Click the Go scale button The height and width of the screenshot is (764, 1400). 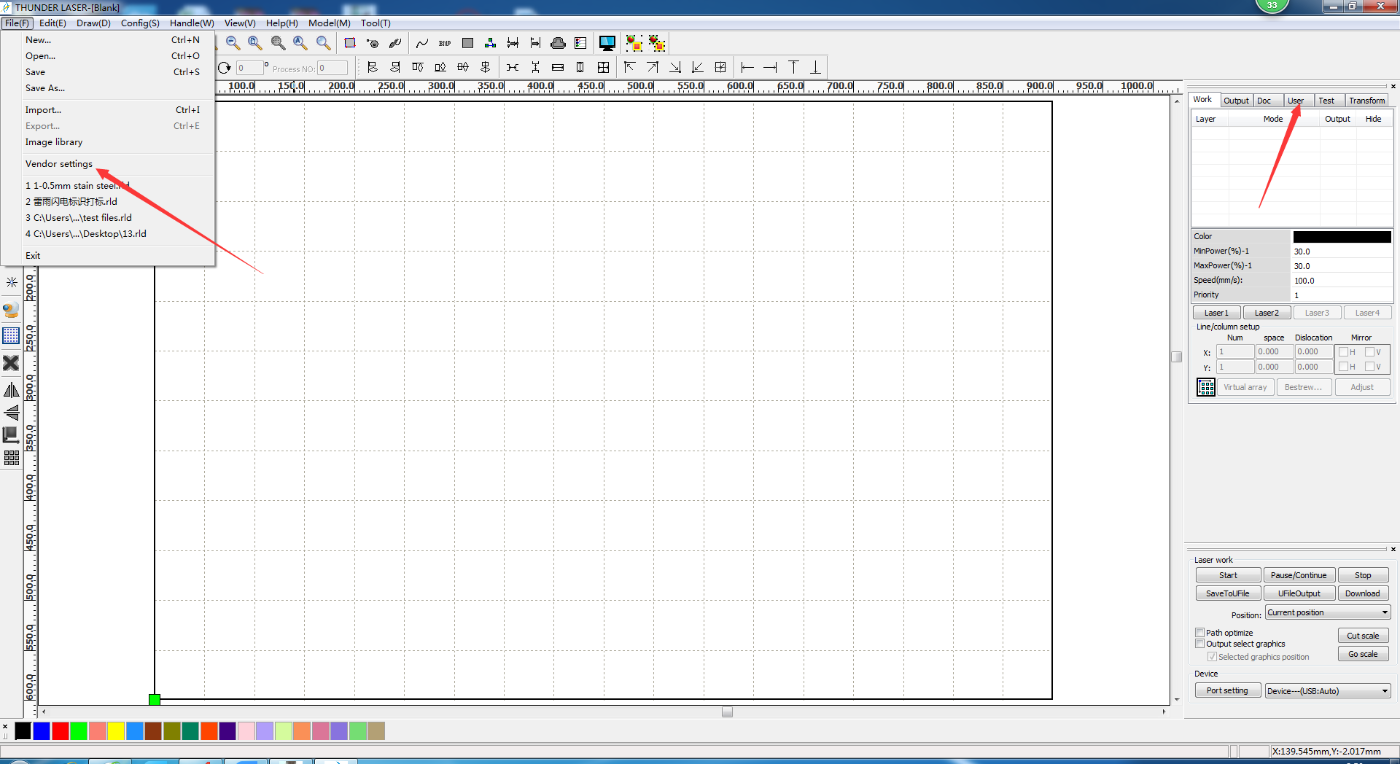point(1363,654)
